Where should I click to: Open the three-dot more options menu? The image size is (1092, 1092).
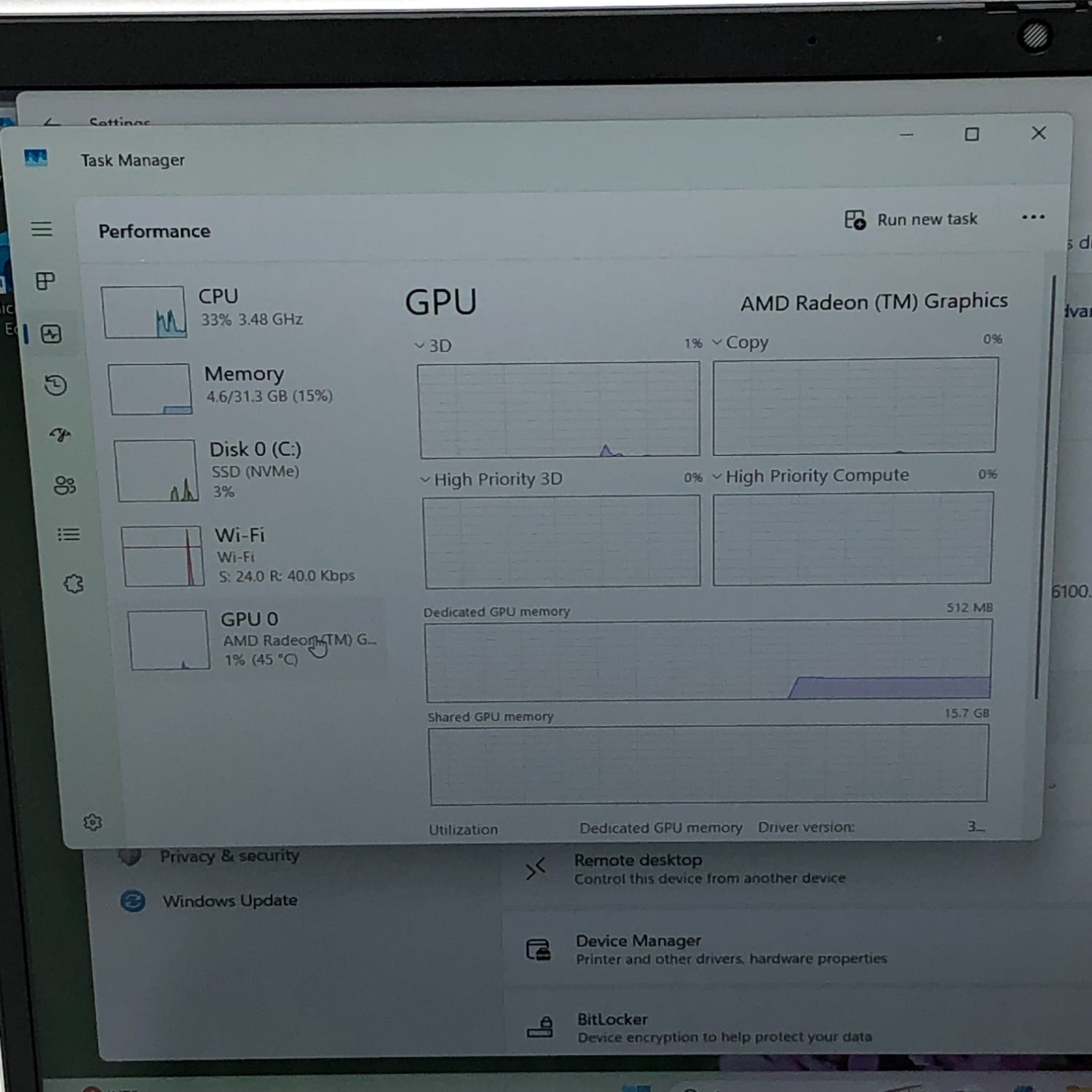coord(1032,217)
